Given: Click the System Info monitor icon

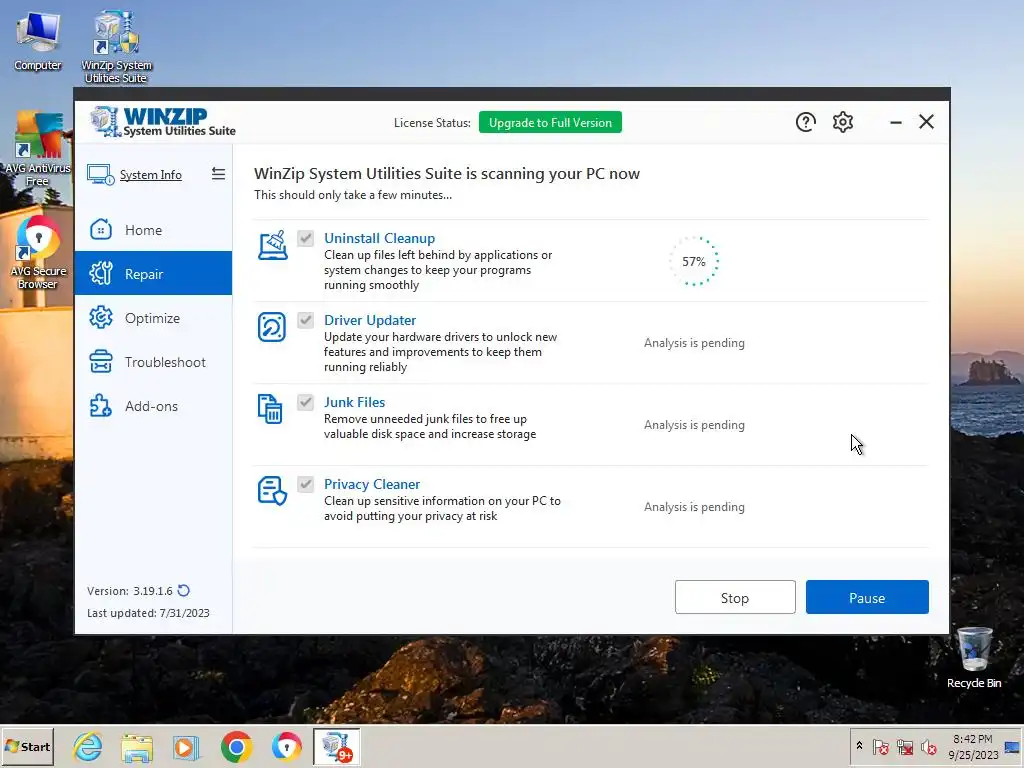Looking at the screenshot, I should (101, 174).
